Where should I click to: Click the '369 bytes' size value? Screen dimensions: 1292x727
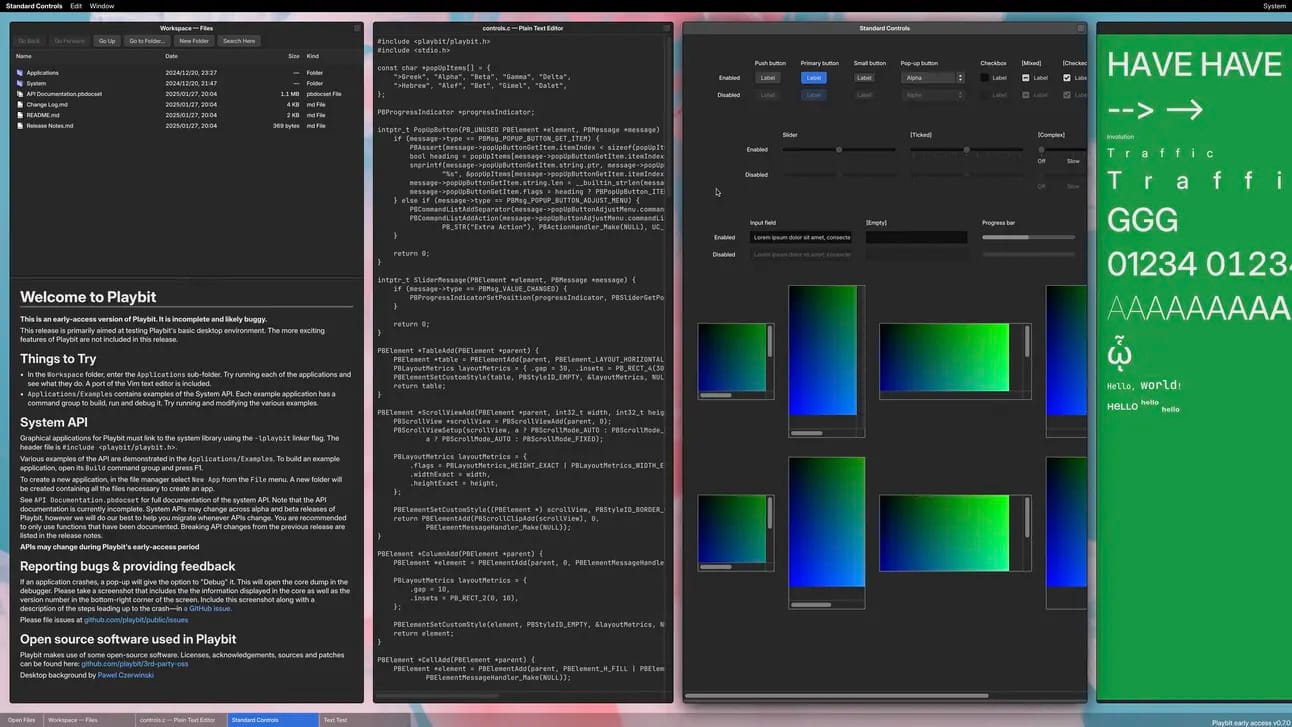286,126
